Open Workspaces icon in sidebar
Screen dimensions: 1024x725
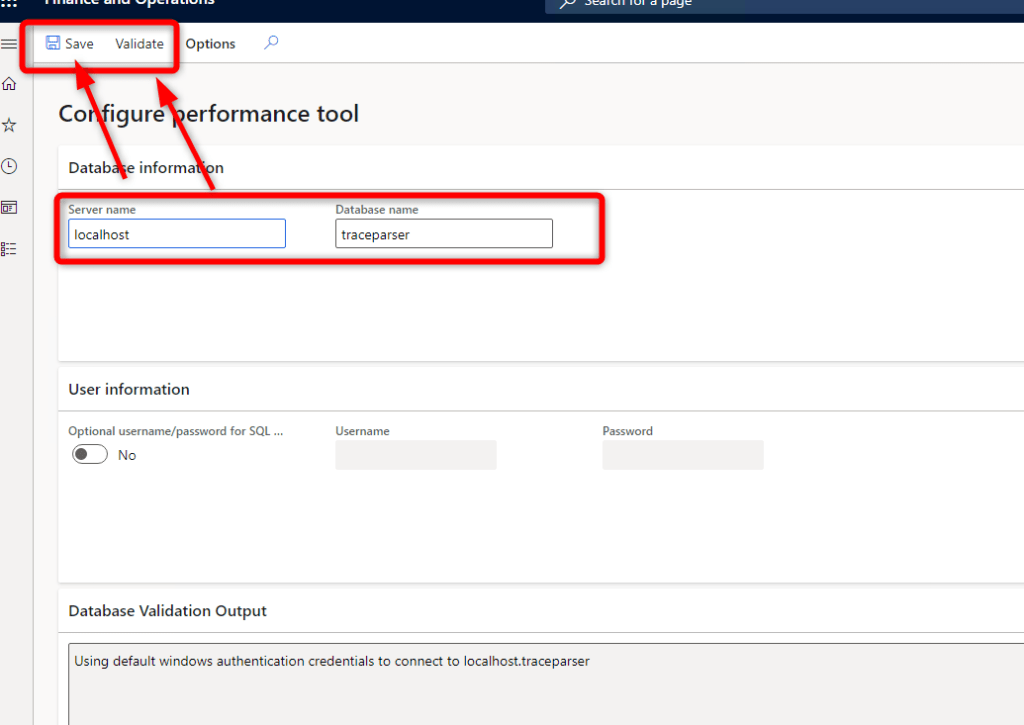9,207
